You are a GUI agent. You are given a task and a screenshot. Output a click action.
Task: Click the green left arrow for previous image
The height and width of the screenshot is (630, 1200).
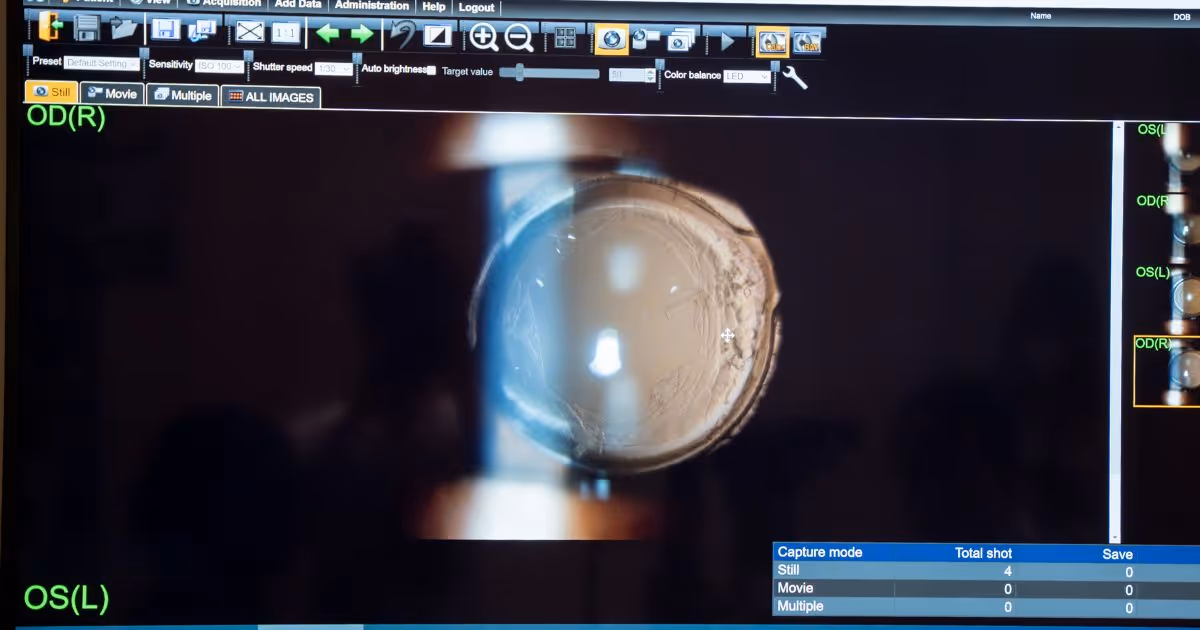(x=327, y=34)
